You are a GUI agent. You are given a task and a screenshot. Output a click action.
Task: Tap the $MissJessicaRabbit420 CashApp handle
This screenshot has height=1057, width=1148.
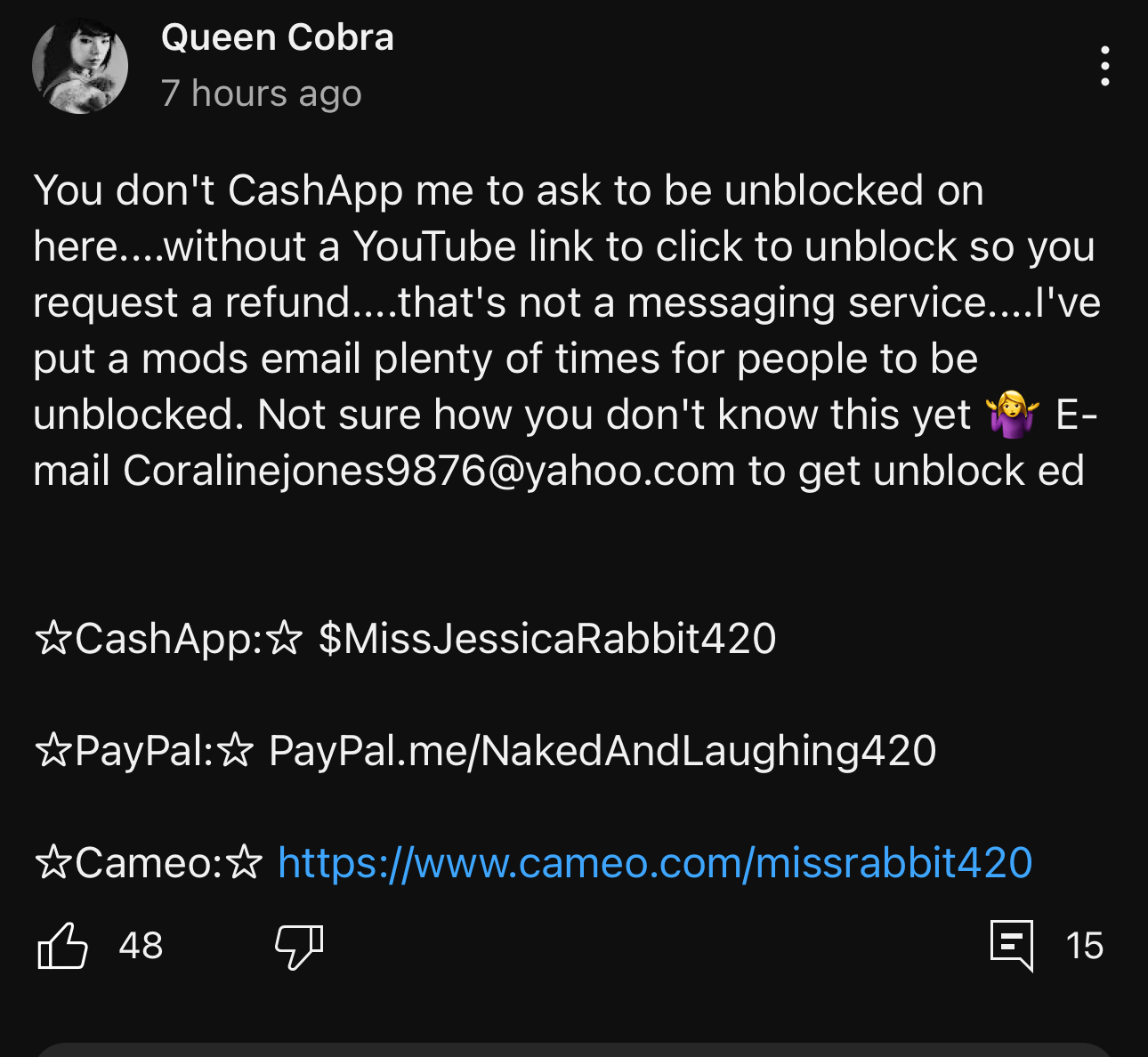pyautogui.click(x=547, y=639)
